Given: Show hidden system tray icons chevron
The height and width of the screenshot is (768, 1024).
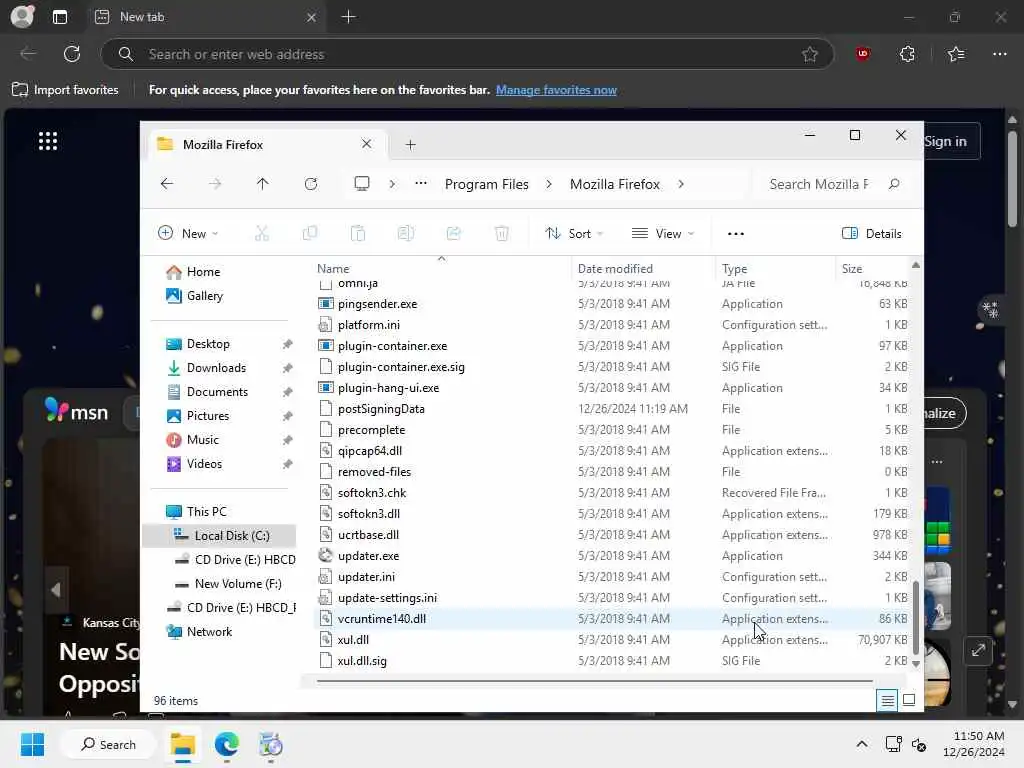Looking at the screenshot, I should tap(862, 744).
